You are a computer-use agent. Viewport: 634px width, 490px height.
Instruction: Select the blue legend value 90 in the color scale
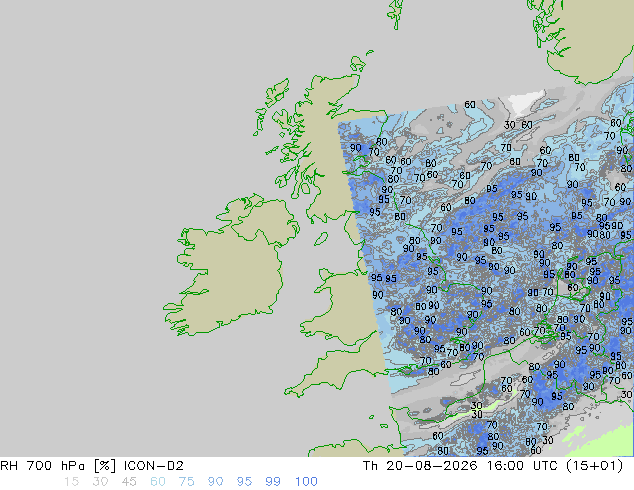(x=215, y=482)
